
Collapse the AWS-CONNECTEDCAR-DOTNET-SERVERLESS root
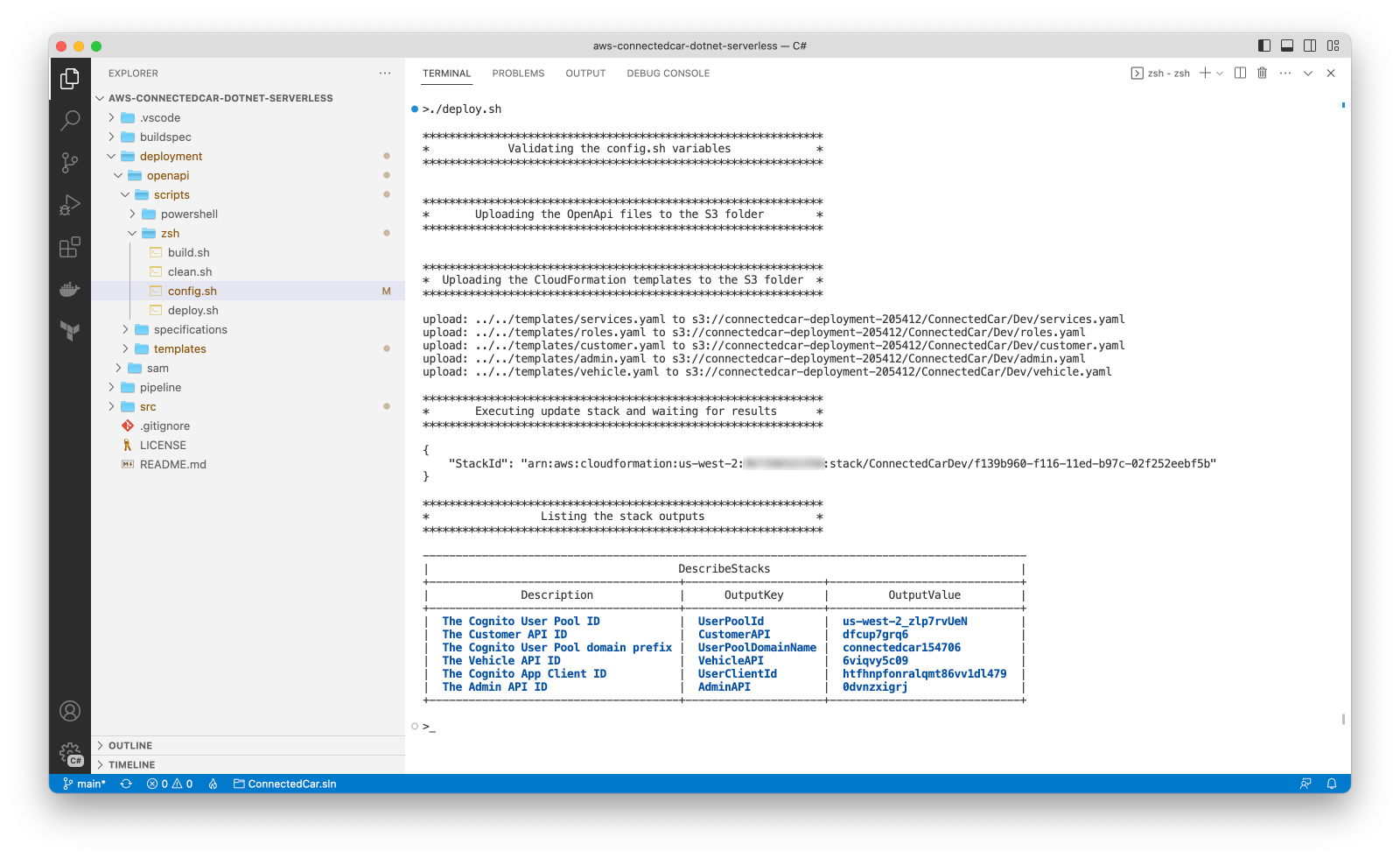[x=248, y=98]
